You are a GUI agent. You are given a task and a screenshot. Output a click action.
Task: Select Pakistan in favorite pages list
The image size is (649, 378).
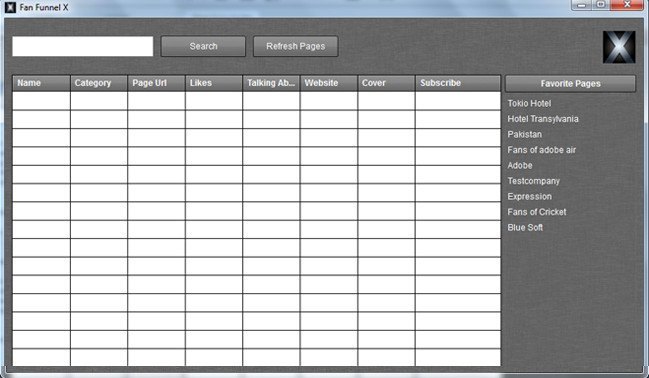click(x=524, y=135)
